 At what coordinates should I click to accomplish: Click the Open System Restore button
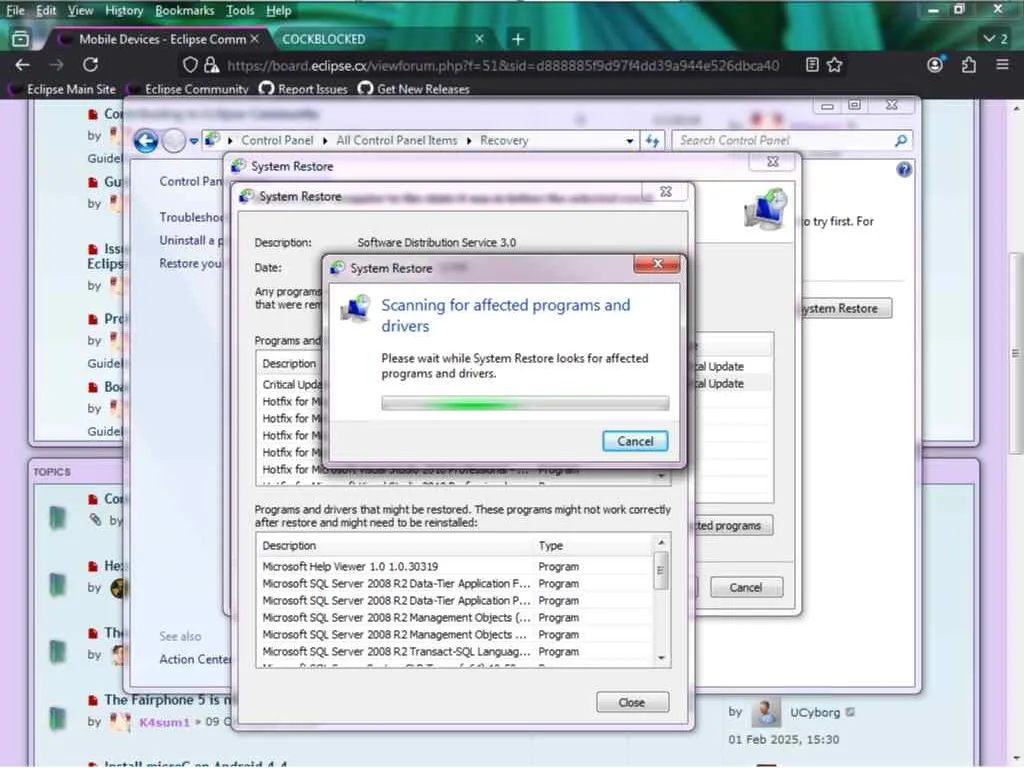tap(844, 308)
